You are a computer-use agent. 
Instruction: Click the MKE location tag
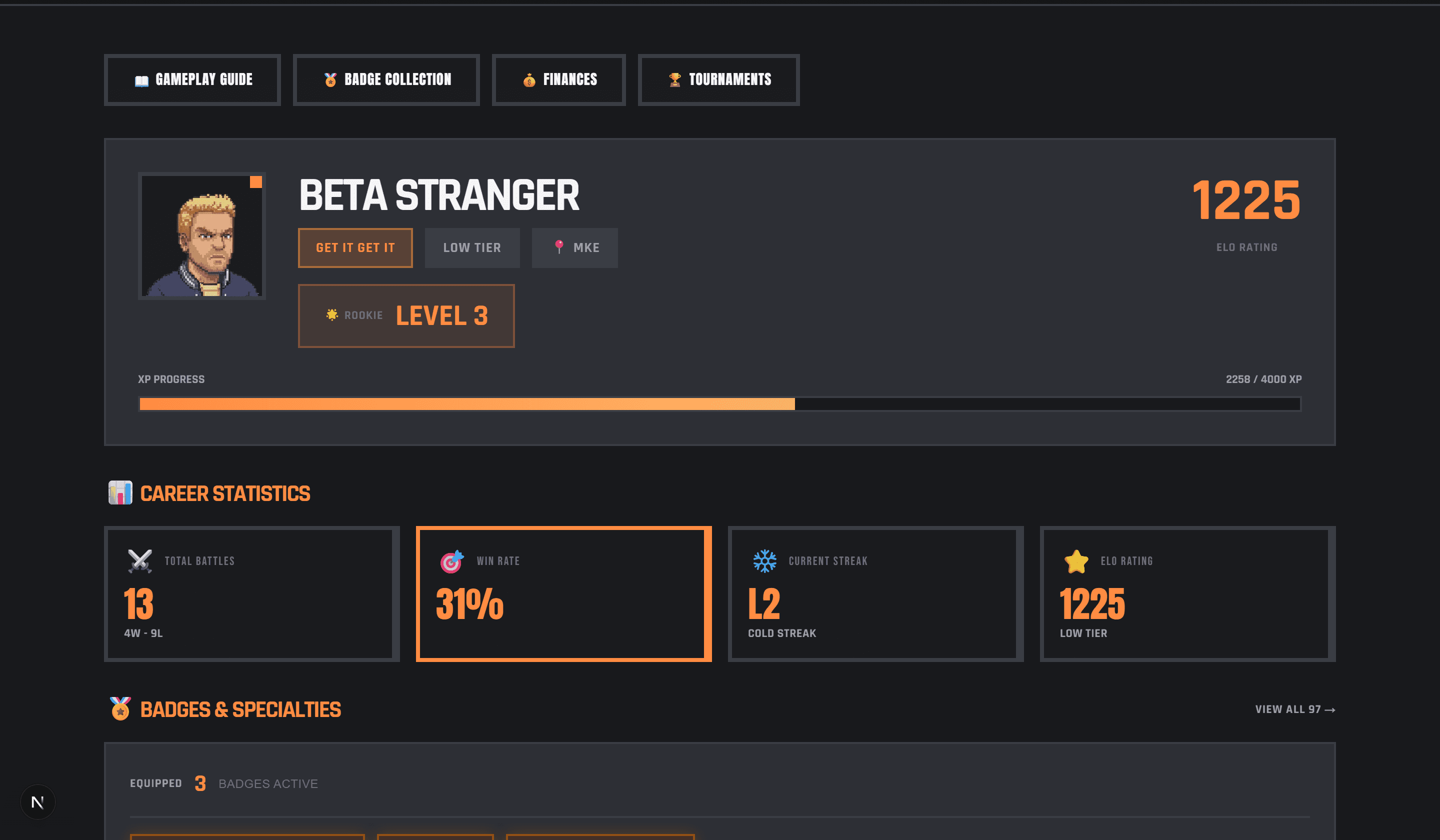[x=575, y=247]
